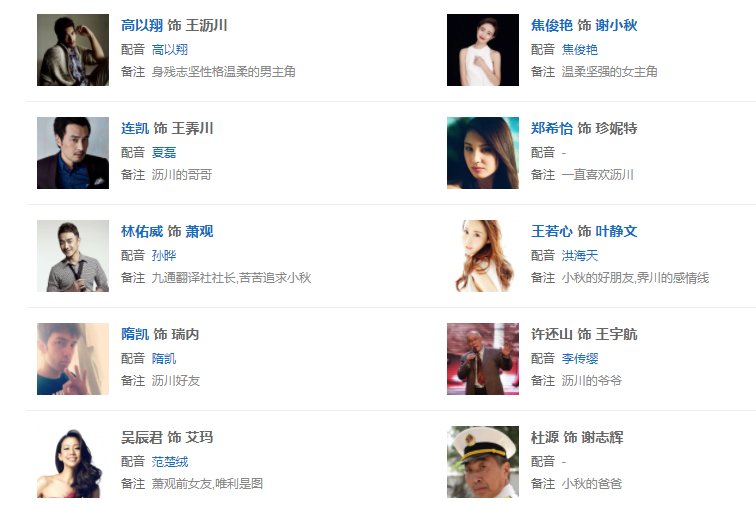This screenshot has width=756, height=505.
Task: Open character link 叶静文
Action: point(616,232)
